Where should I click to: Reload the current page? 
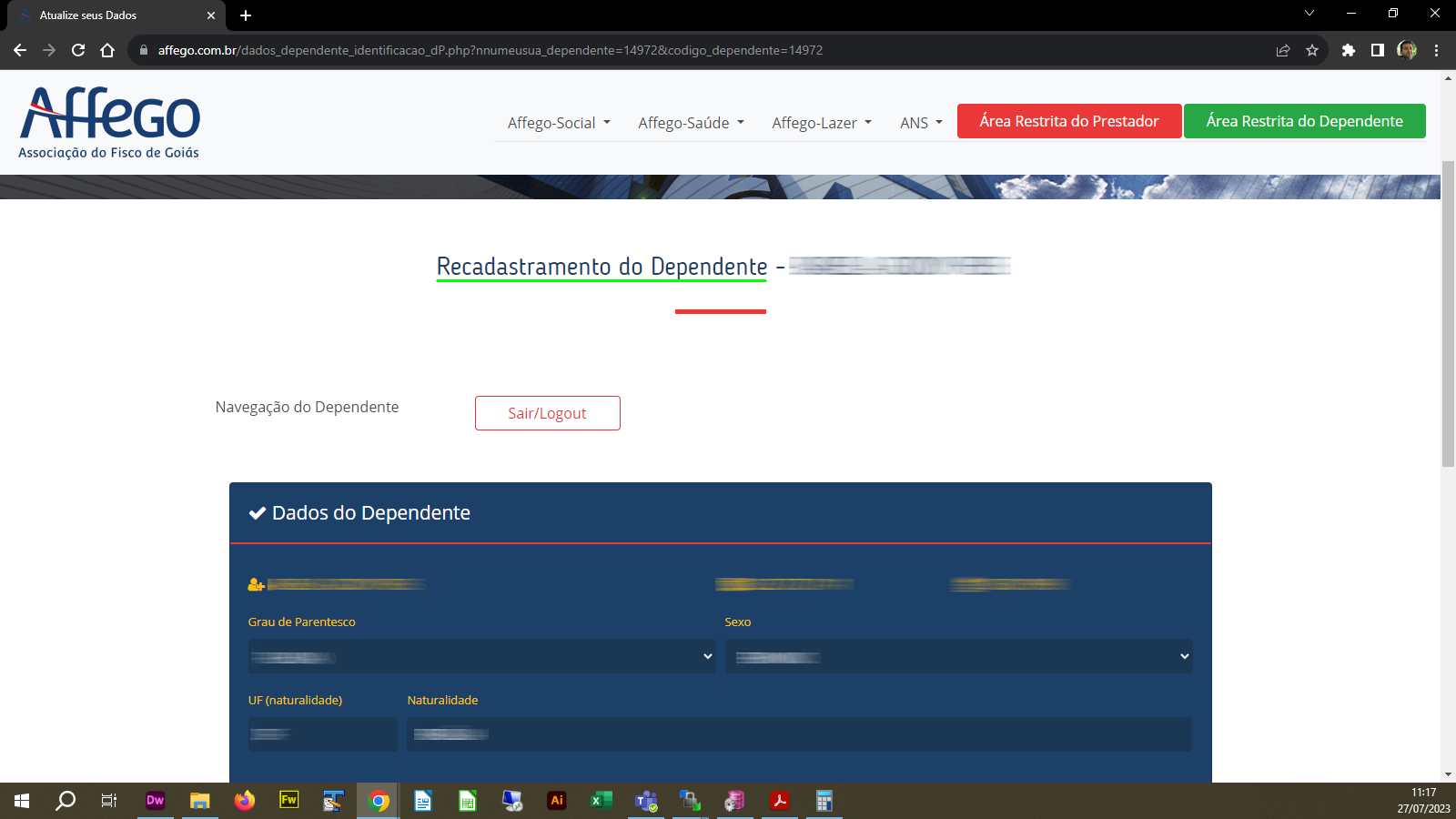77,51
